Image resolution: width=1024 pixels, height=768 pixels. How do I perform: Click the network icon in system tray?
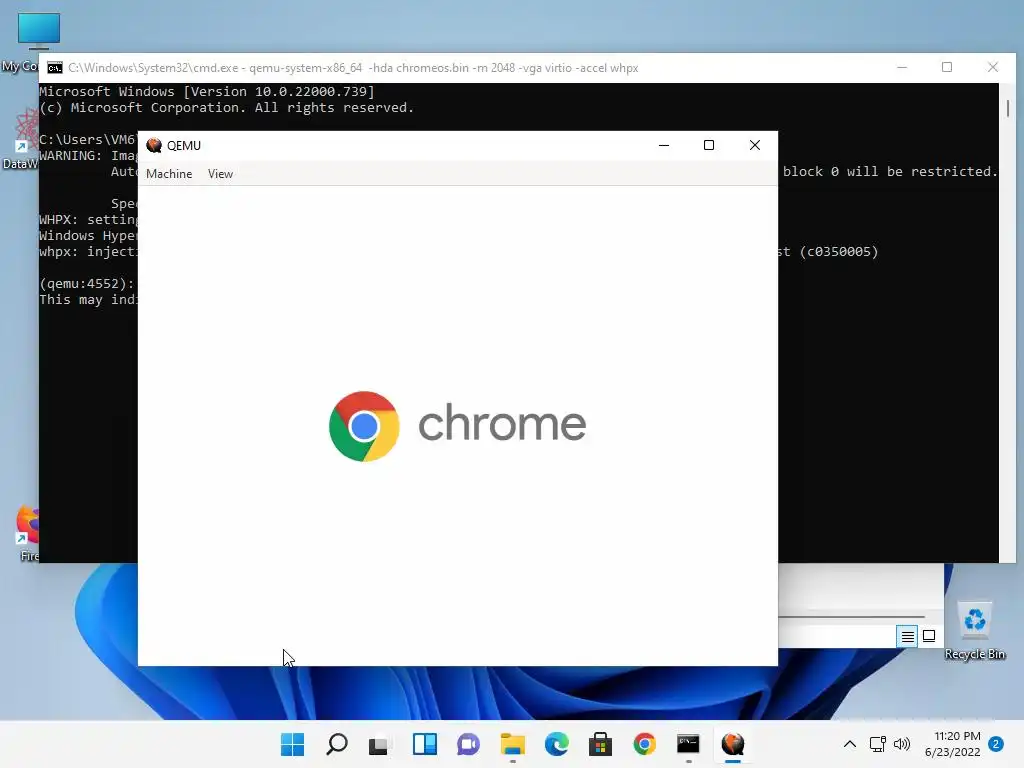878,744
